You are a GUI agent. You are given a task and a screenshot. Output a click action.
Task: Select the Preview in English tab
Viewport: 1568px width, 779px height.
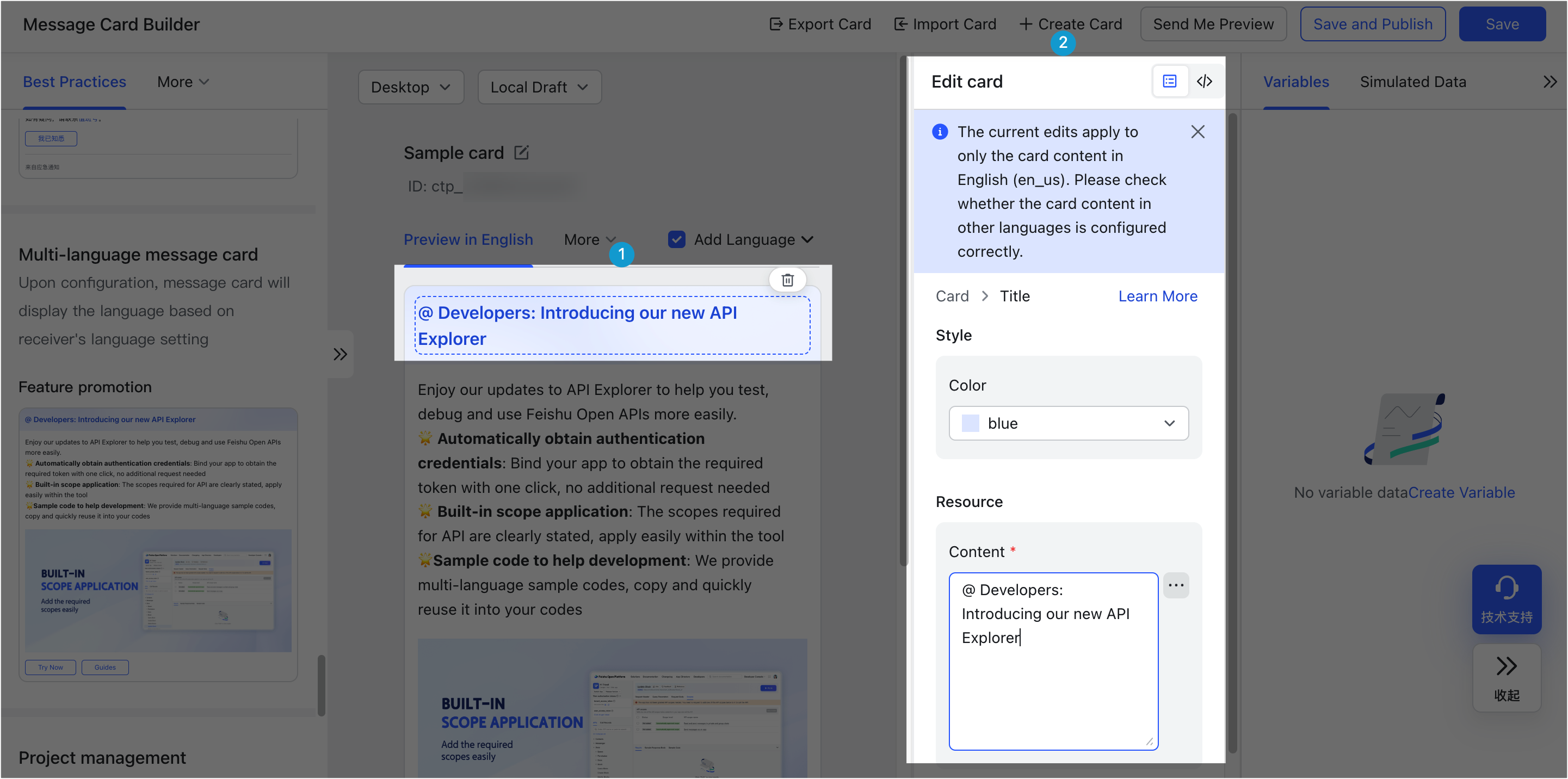coord(468,239)
